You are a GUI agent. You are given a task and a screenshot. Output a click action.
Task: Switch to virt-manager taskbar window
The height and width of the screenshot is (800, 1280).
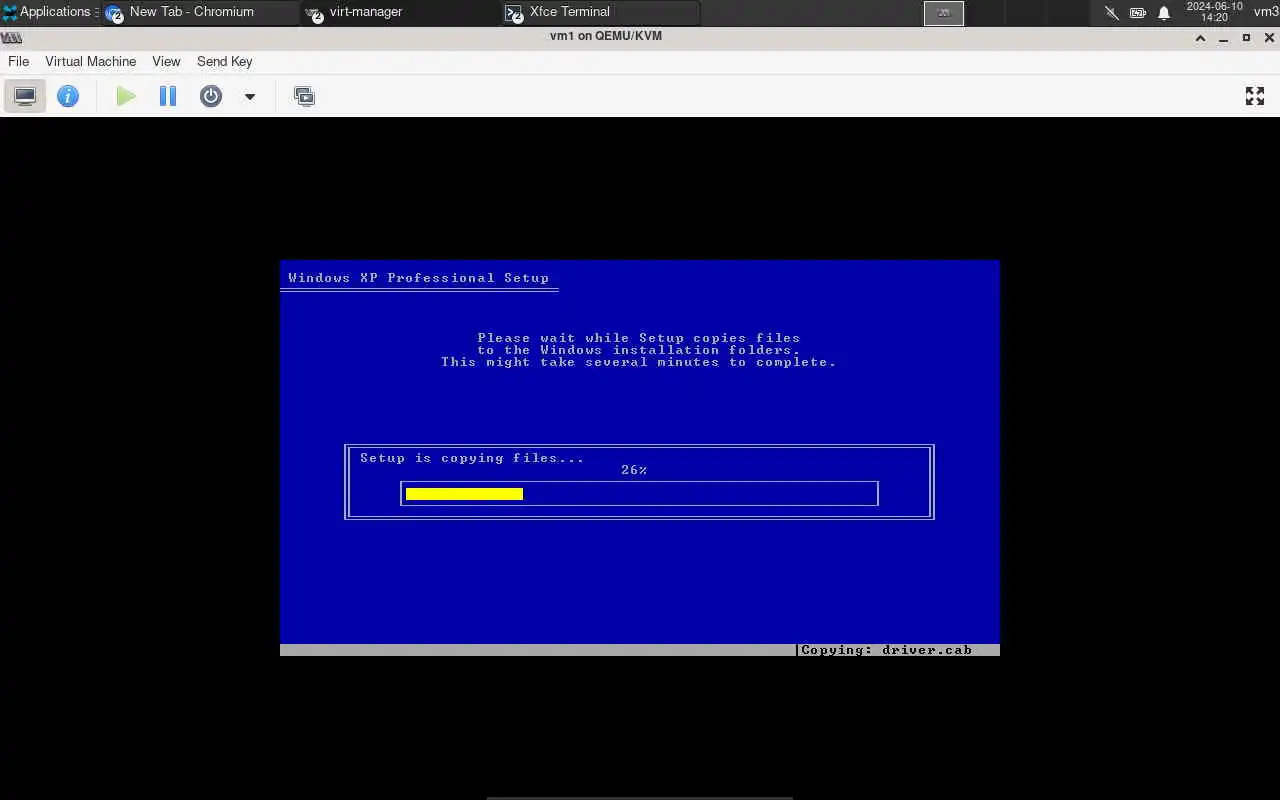coord(400,12)
